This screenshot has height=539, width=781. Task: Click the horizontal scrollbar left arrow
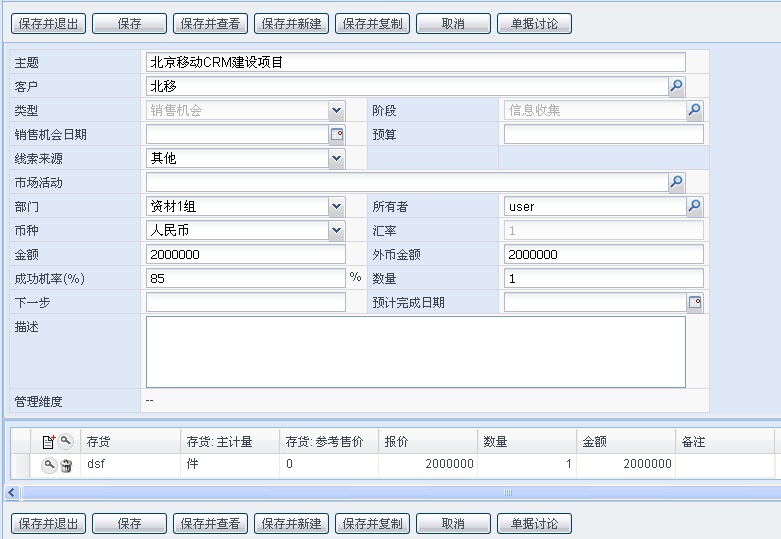pyautogui.click(x=12, y=493)
